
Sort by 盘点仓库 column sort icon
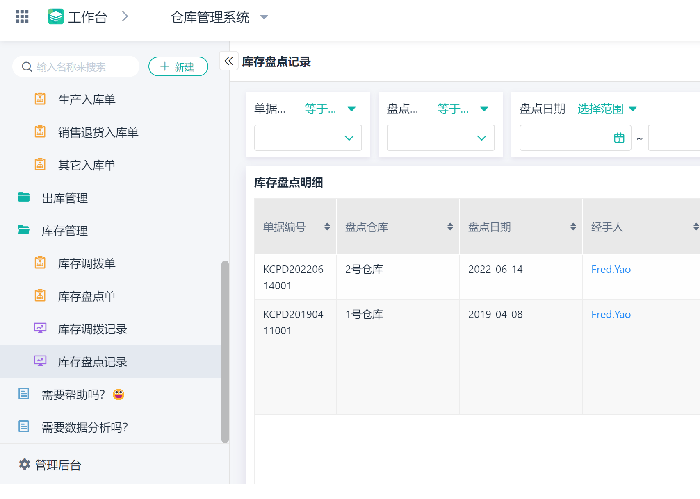tap(450, 227)
